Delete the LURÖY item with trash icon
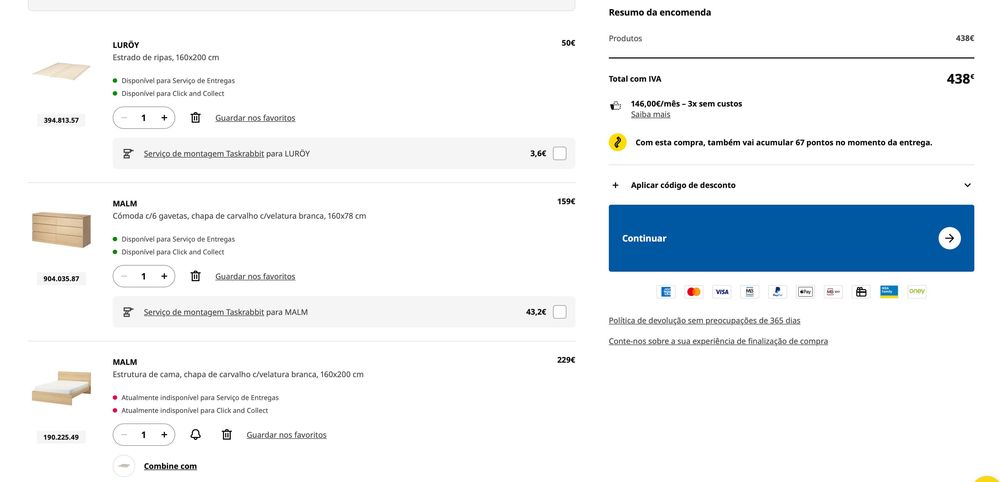The image size is (1000, 482). (195, 118)
